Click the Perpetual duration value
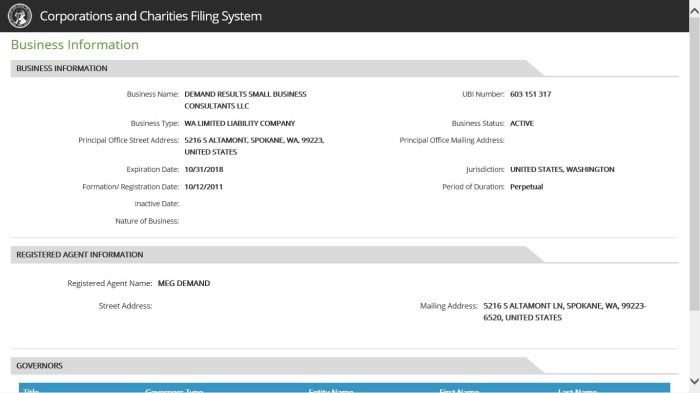 [526, 187]
